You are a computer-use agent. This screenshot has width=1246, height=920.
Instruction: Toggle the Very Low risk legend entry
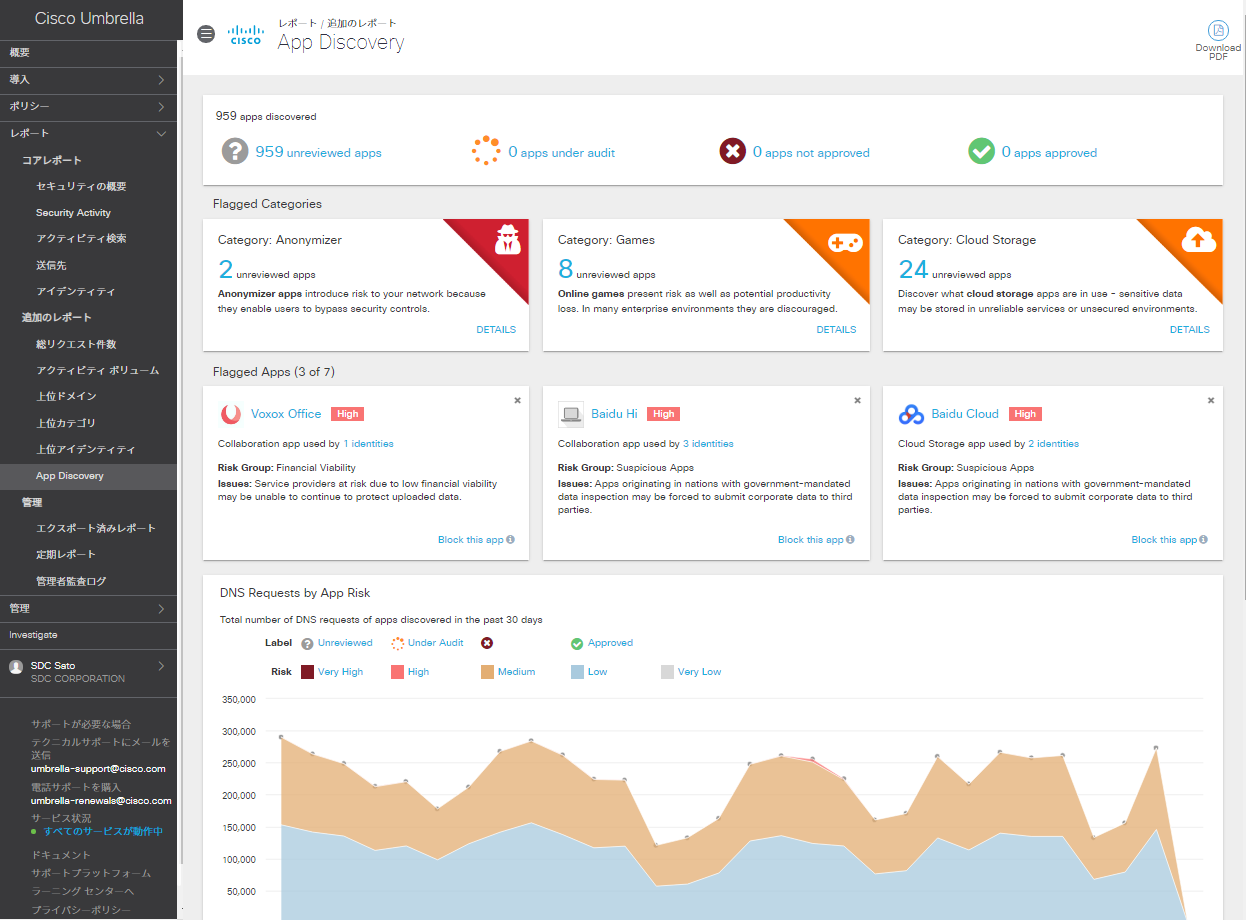691,672
